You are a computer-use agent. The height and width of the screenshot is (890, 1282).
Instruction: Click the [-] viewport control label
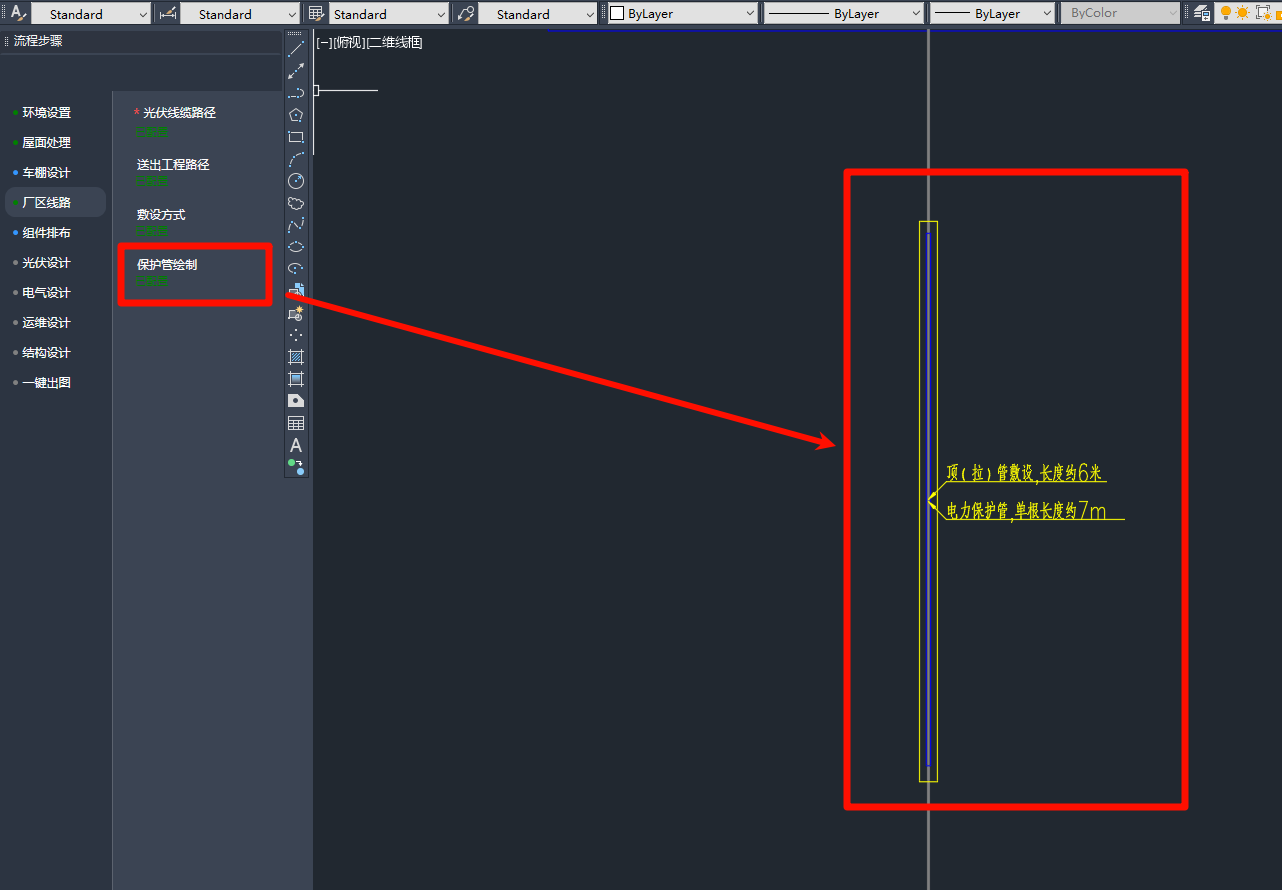pyautogui.click(x=324, y=43)
